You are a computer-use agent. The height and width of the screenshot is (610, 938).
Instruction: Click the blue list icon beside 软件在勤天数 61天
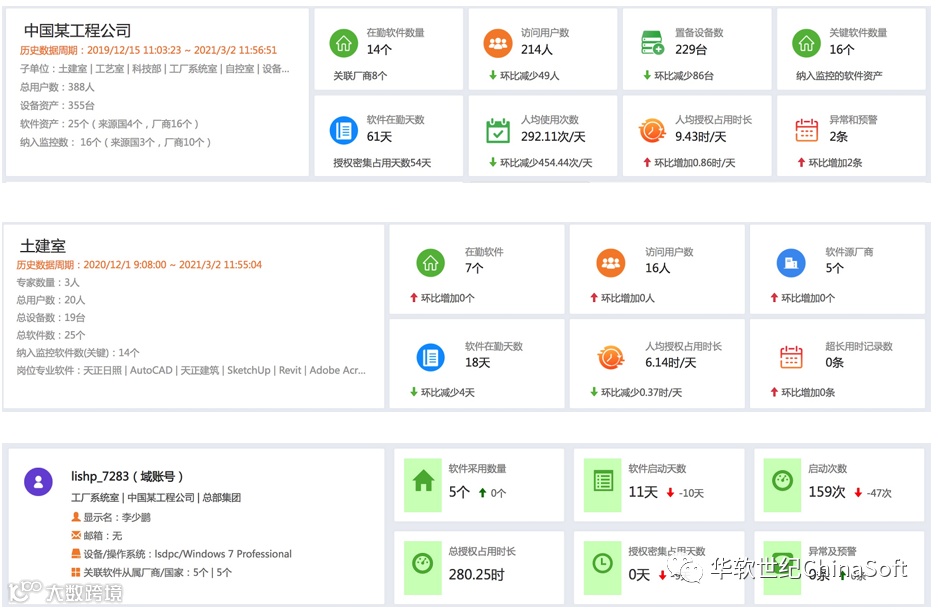point(343,130)
